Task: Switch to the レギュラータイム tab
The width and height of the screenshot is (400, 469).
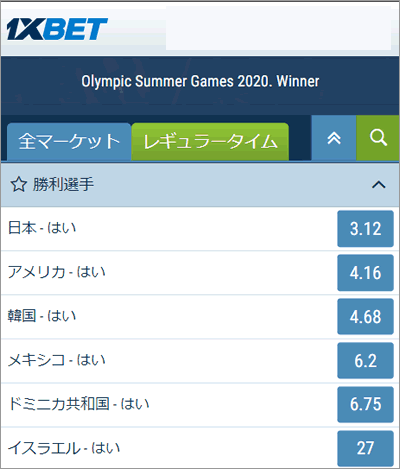Action: 210,142
